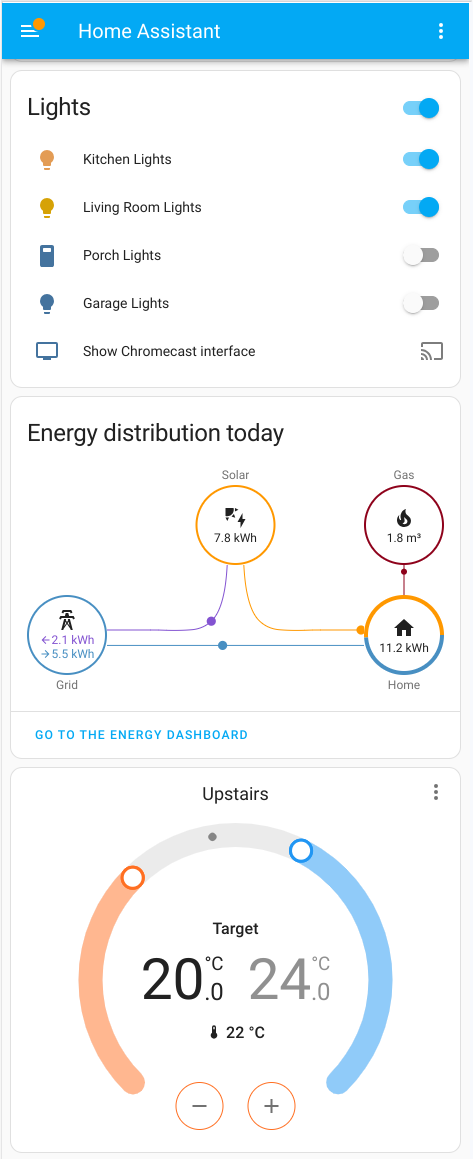Turn off Living Room Lights switch
The image size is (473, 1159).
[421, 207]
